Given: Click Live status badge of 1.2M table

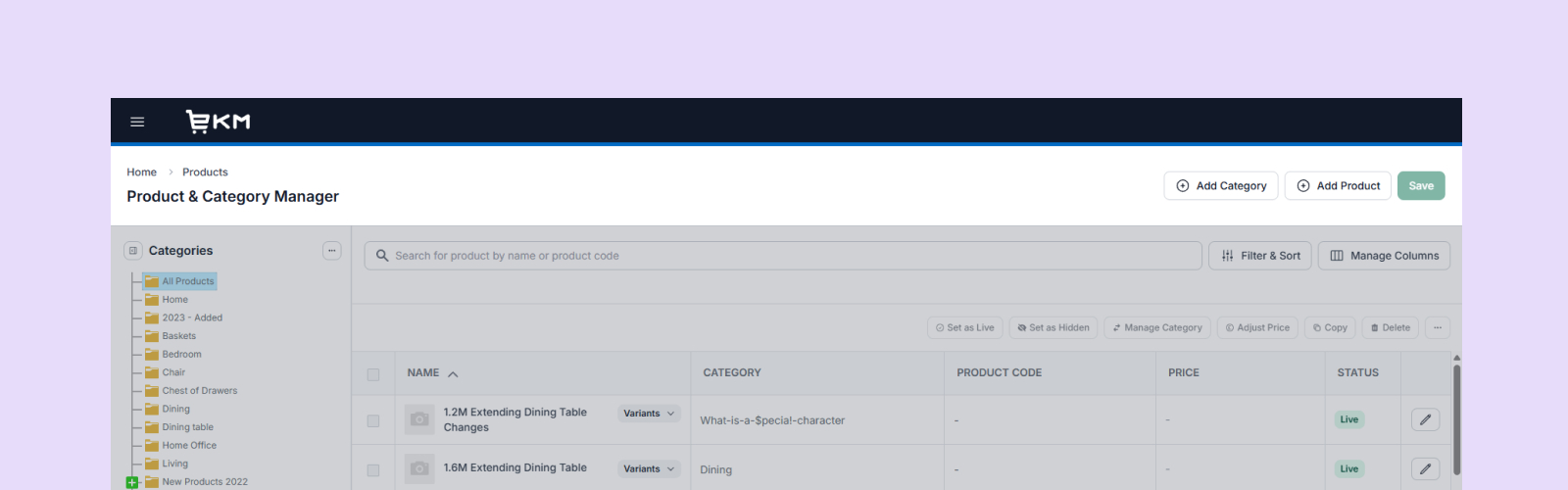Looking at the screenshot, I should click(1349, 419).
